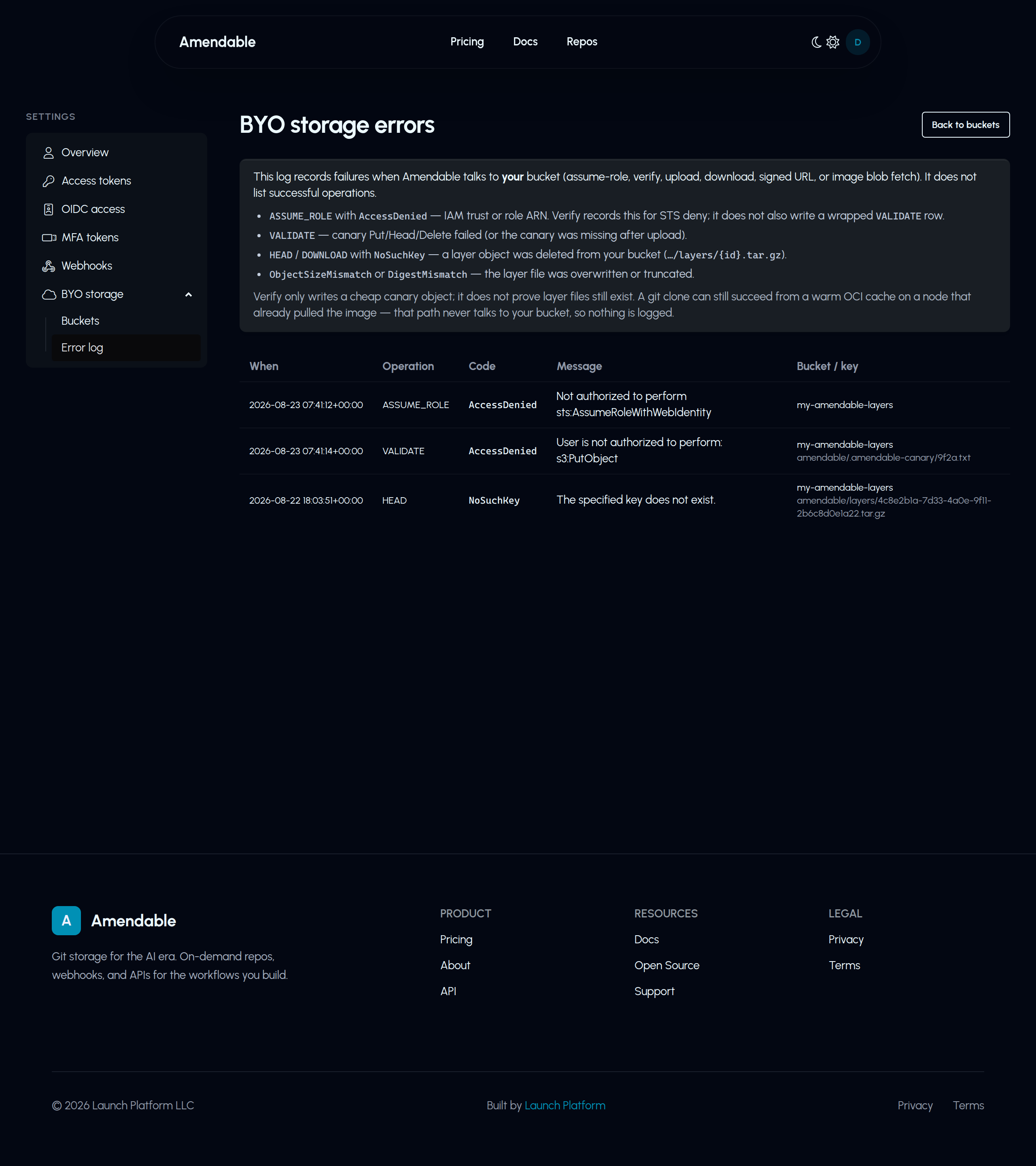Click Terms in the bottom copyright bar
This screenshot has width=1036, height=1166.
(968, 1105)
